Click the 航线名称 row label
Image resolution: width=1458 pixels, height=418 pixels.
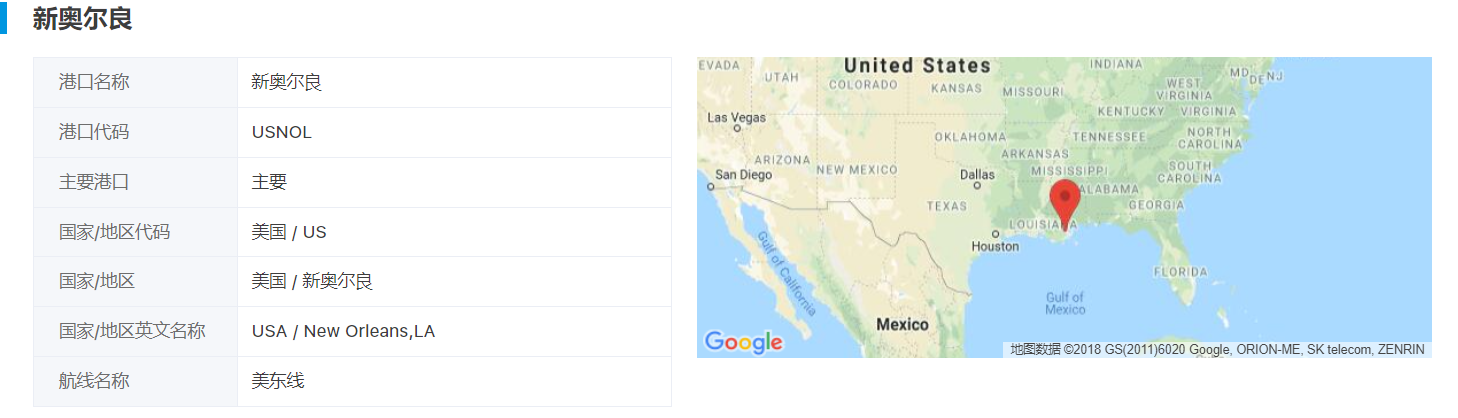94,381
